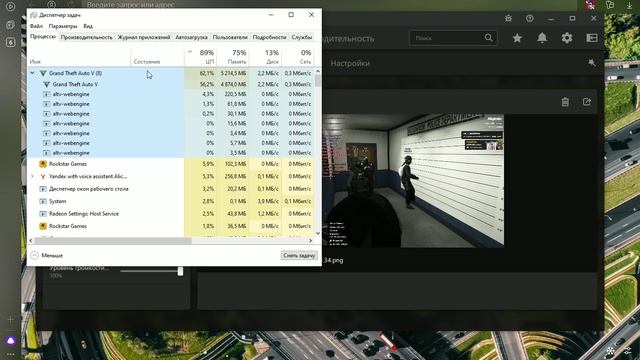Click the pin icon beside Настройки

click(x=592, y=62)
